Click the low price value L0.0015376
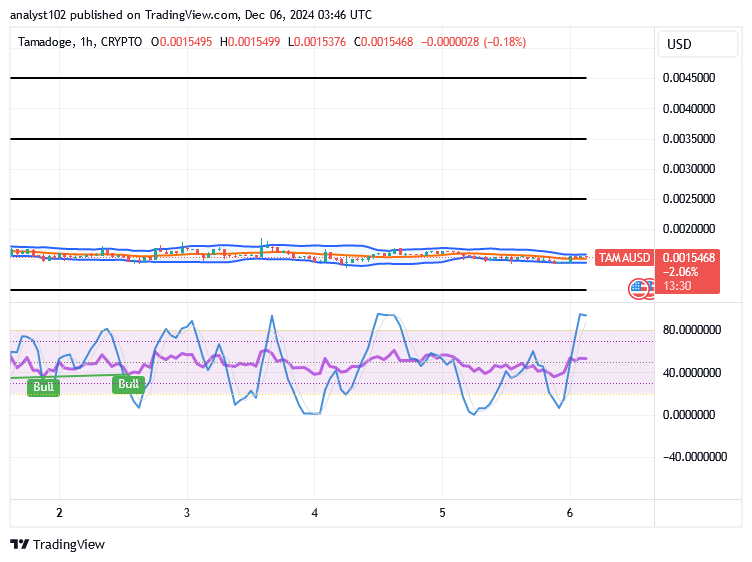Viewport: 752px width, 562px height. [317, 42]
